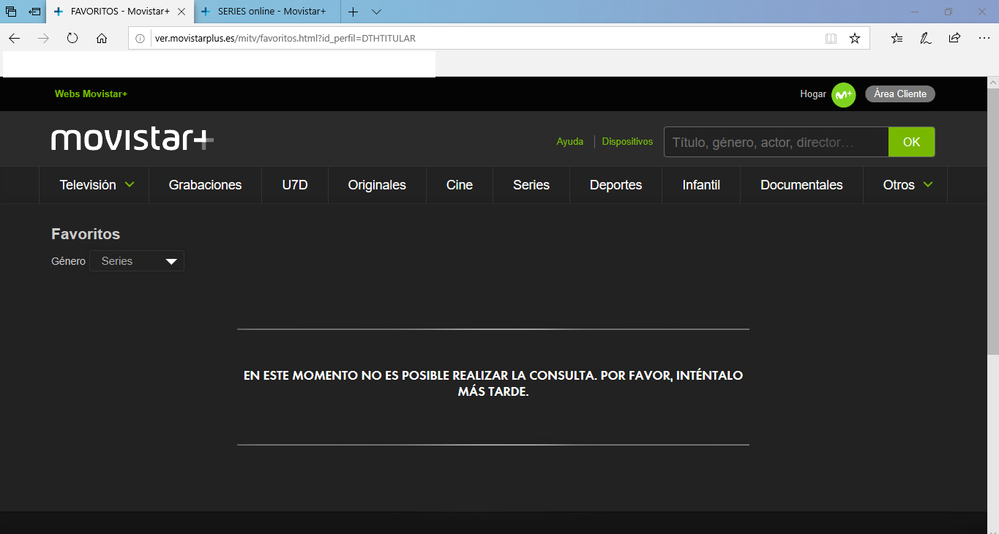Switch to SERIES online browser tab
Image resolution: width=999 pixels, height=534 pixels.
[x=270, y=11]
